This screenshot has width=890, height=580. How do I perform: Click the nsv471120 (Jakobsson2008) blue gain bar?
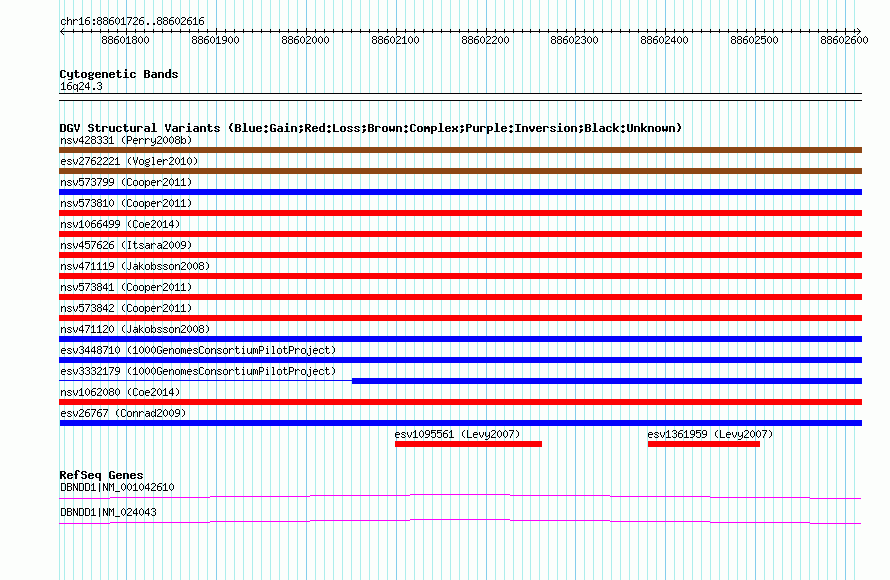coord(460,339)
